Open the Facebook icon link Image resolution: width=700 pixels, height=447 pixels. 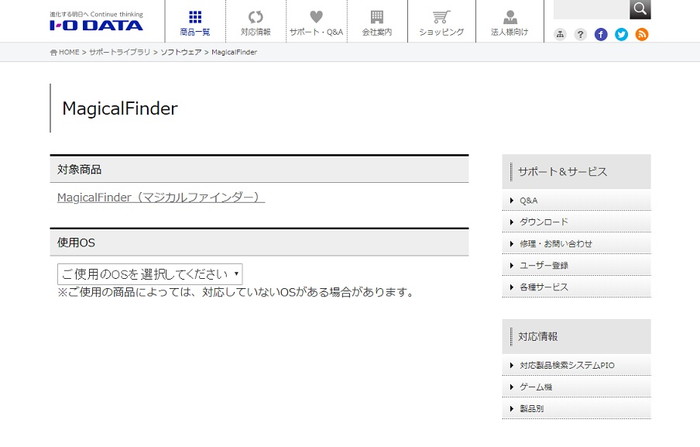(601, 34)
